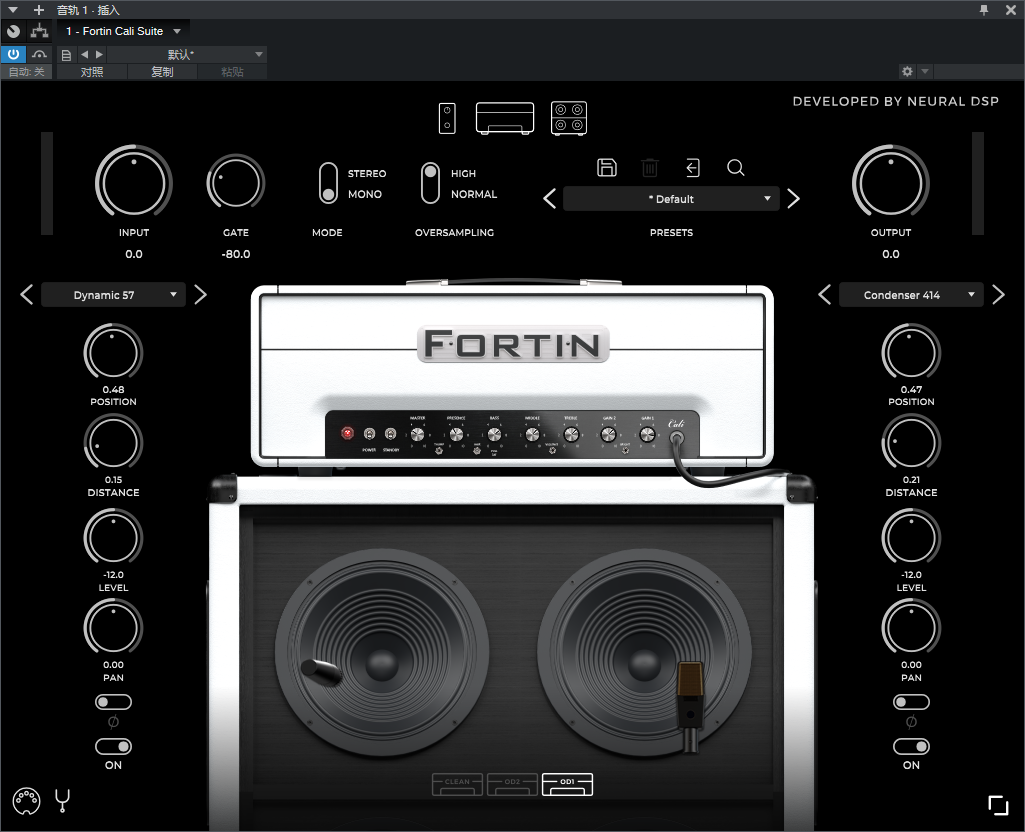Open Default presets dropdown
This screenshot has height=832, width=1025.
671,199
